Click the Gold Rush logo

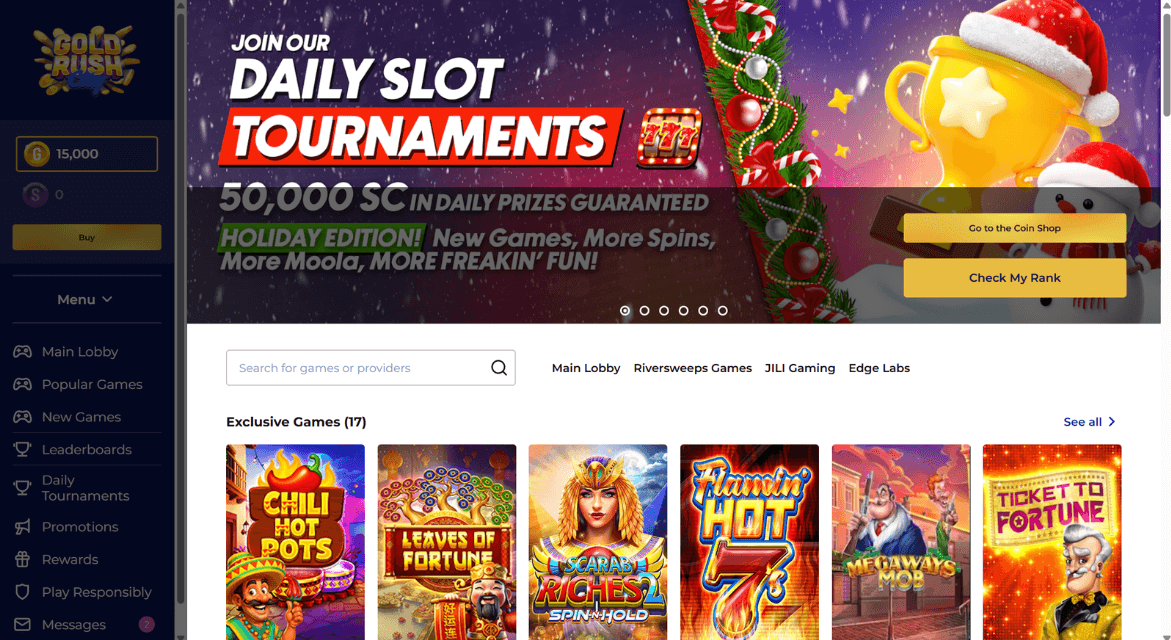pos(87,60)
